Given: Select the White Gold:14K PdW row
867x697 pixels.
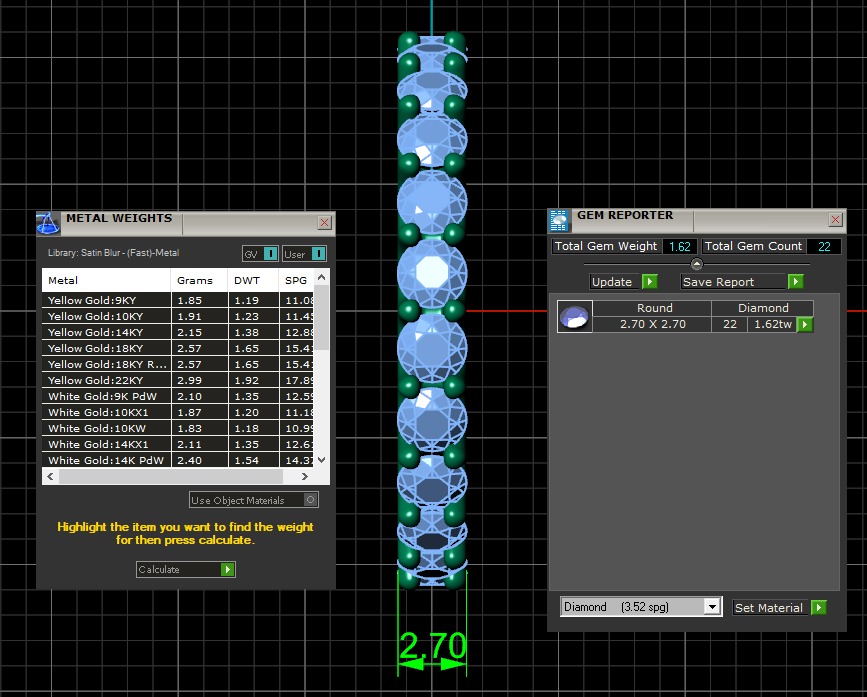Looking at the screenshot, I should tap(178, 460).
